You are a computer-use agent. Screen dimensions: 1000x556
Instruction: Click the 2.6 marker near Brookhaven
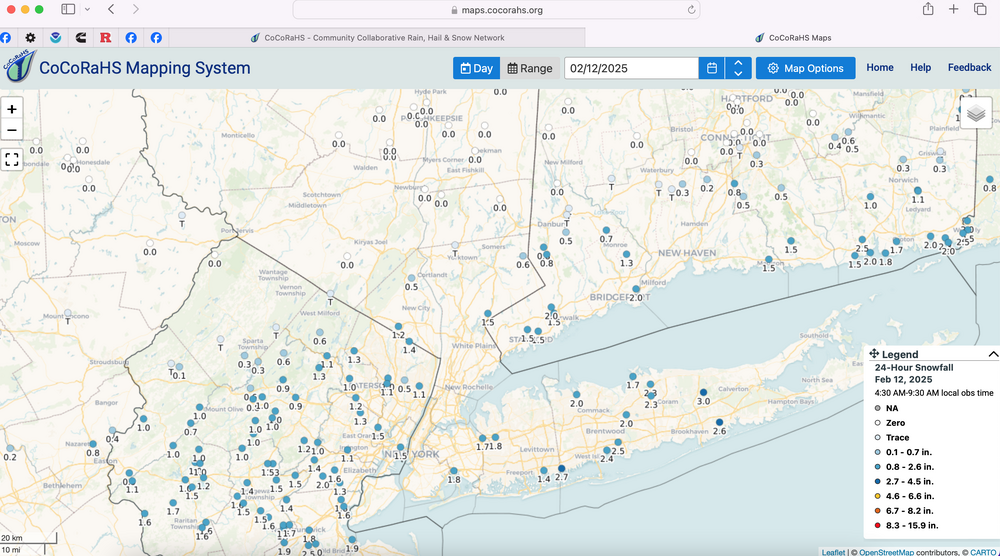click(x=719, y=422)
